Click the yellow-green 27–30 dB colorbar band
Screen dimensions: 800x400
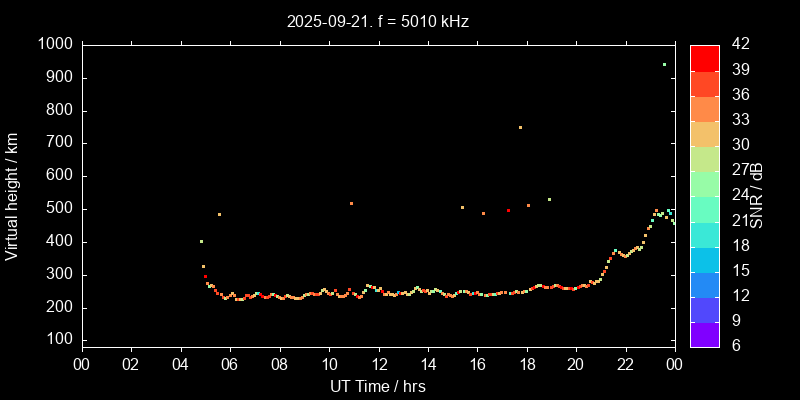pos(704,159)
